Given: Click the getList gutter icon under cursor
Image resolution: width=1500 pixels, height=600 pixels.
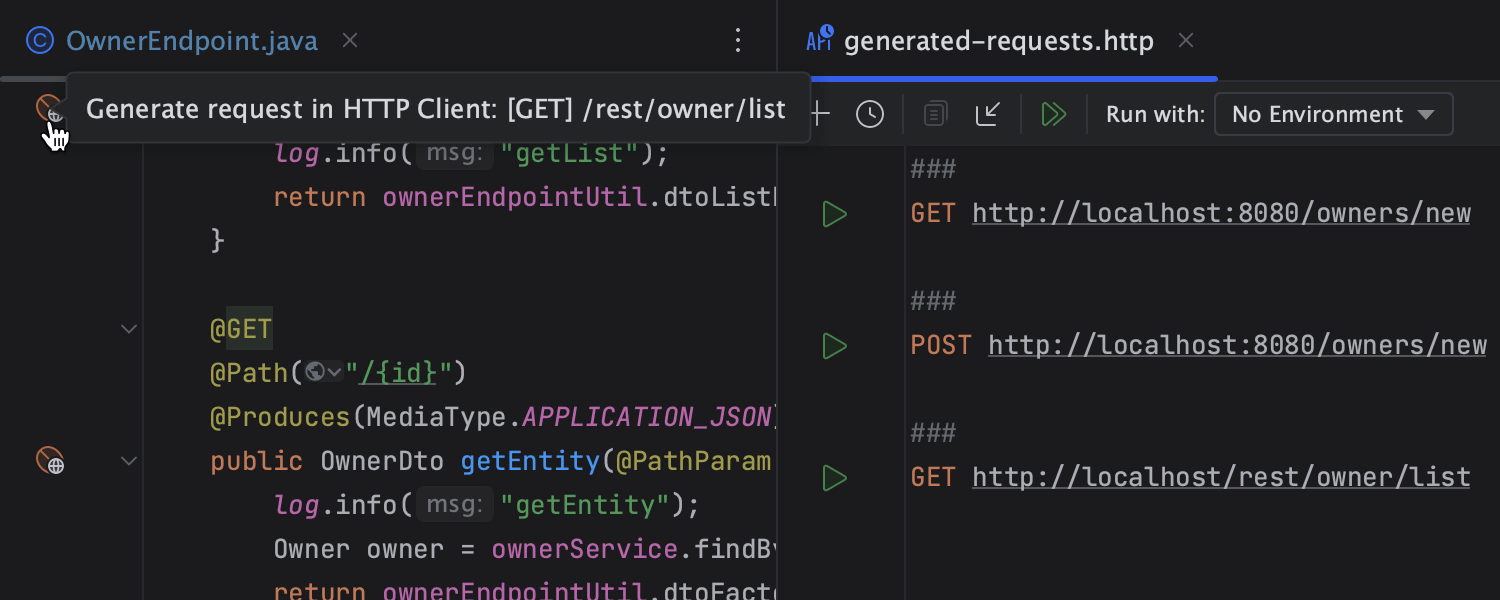Looking at the screenshot, I should click(x=48, y=108).
